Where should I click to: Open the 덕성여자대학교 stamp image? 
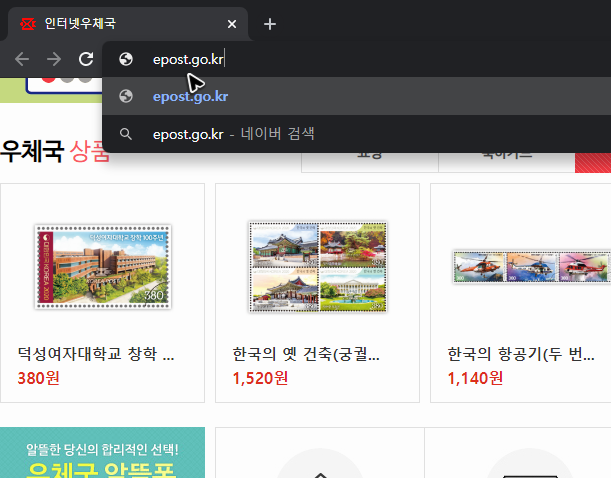[103, 267]
